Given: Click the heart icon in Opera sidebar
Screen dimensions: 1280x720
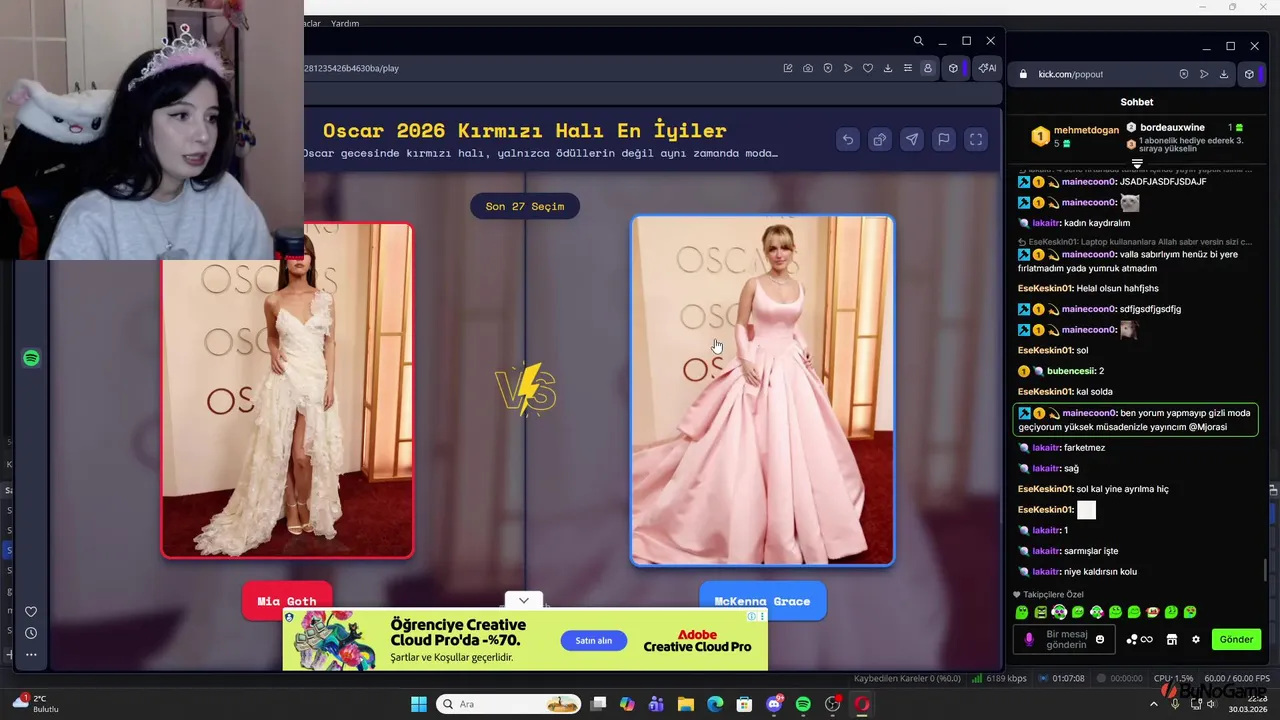Looking at the screenshot, I should click(x=31, y=612).
